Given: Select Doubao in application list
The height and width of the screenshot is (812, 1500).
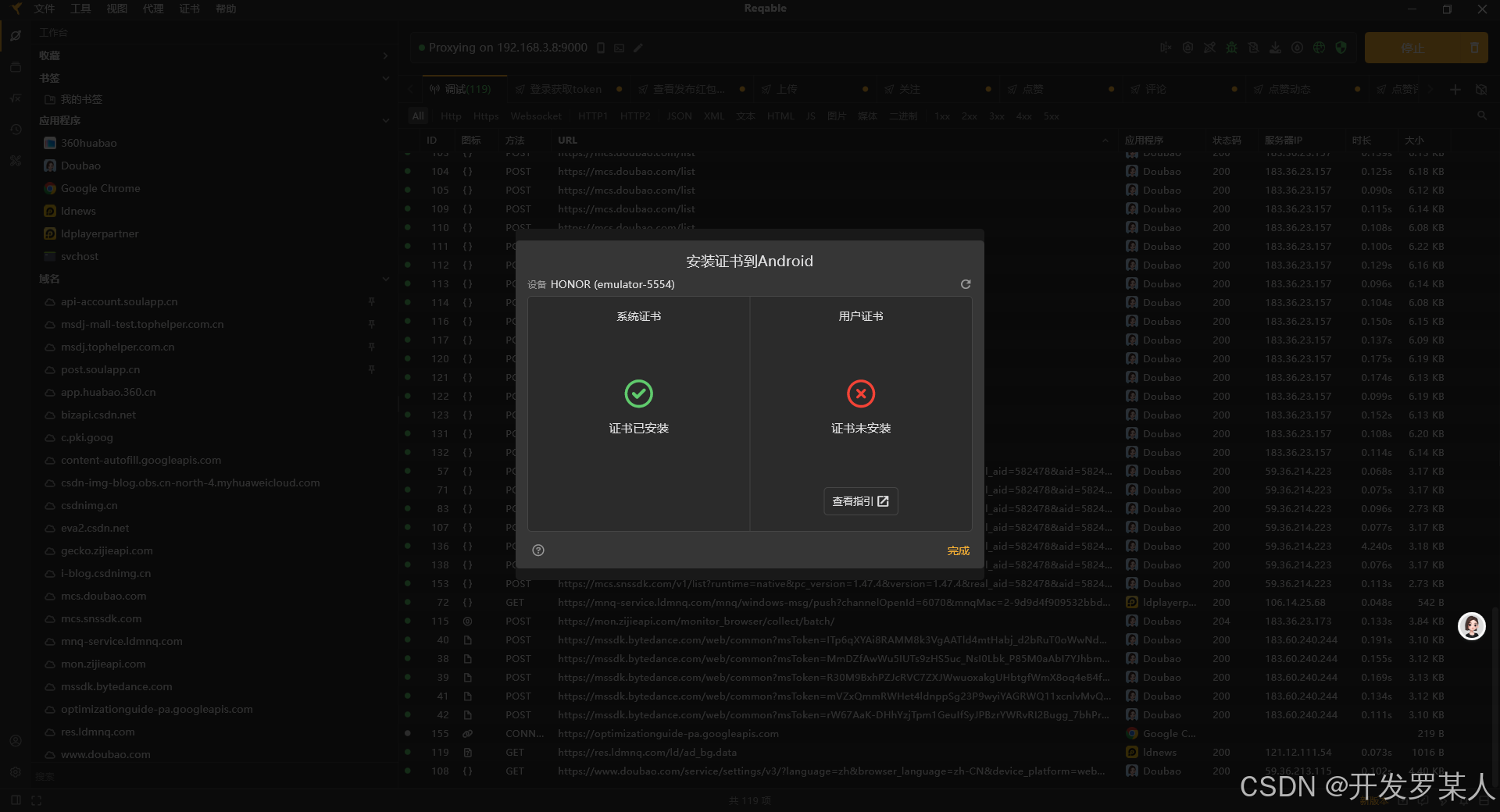Looking at the screenshot, I should 80,166.
